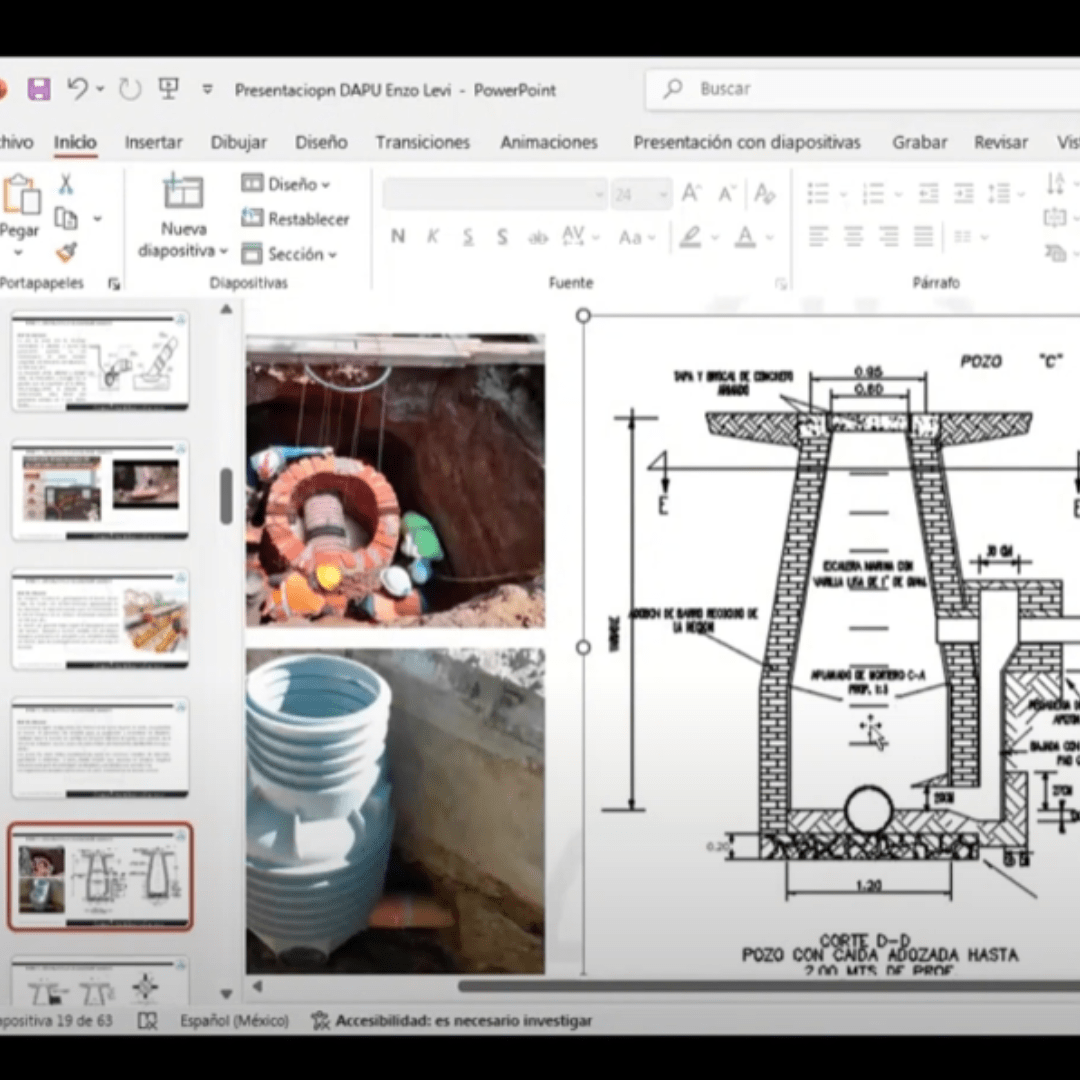1080x1080 pixels.
Task: Click the Undo arrow icon
Action: click(78, 89)
